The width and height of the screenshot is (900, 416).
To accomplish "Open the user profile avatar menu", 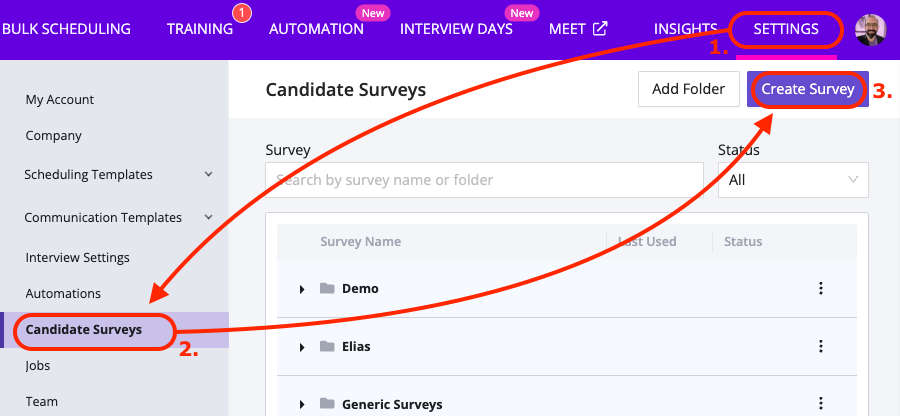I will 871,29.
